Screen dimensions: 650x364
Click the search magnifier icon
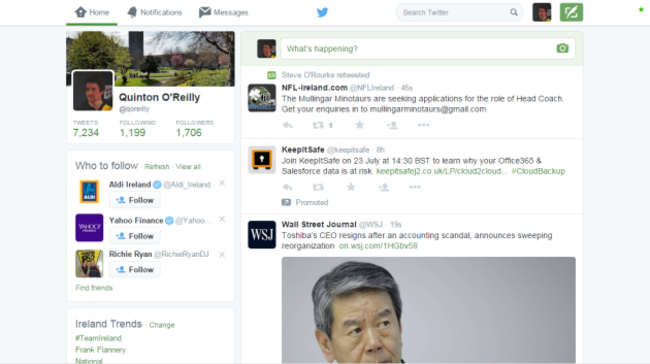coord(514,12)
